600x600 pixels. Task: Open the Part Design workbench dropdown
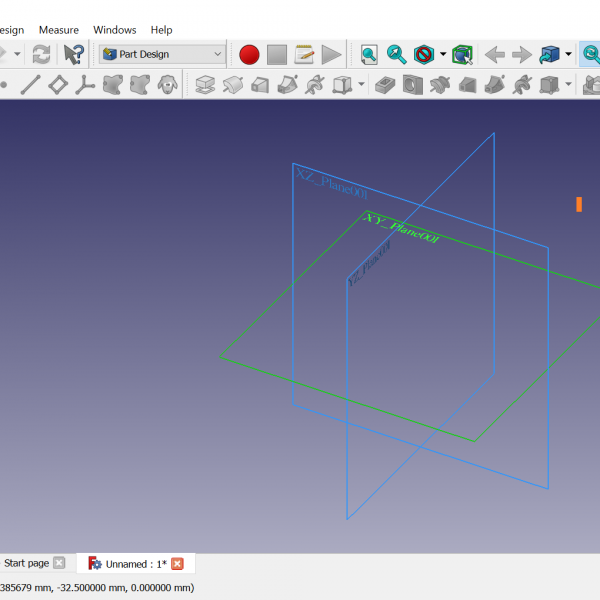pos(162,54)
